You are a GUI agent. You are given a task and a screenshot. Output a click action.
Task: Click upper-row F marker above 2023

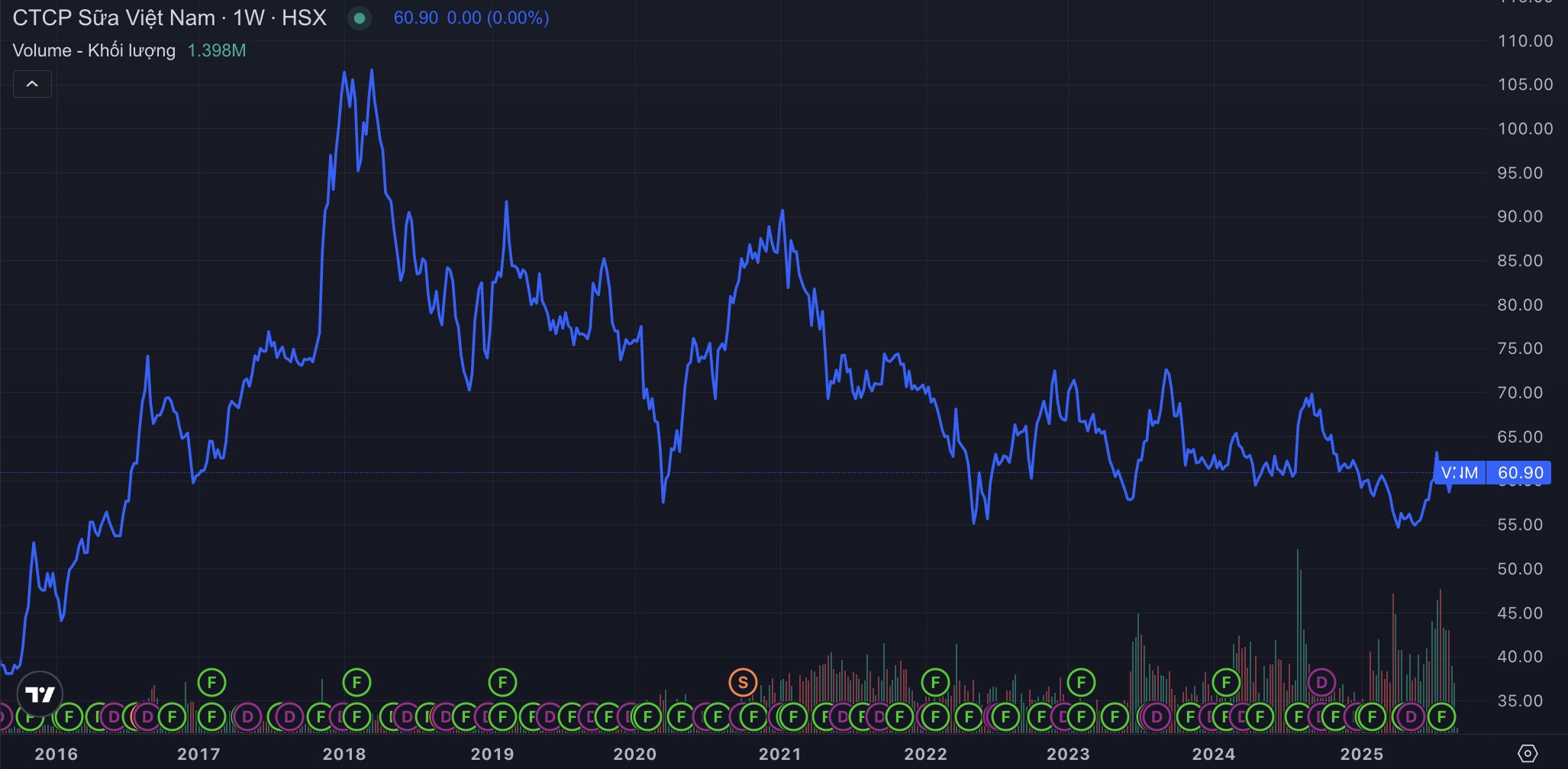tap(1081, 682)
